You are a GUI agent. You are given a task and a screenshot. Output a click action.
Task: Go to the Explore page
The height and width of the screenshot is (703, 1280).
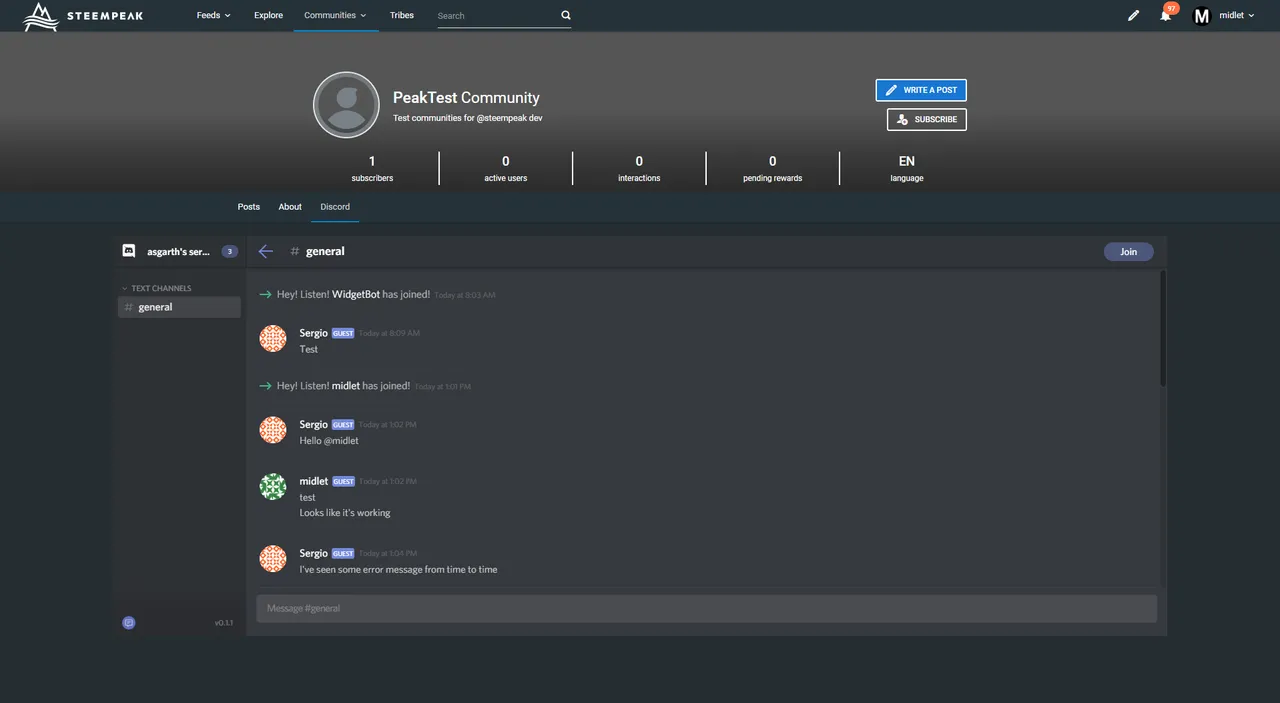[268, 16]
